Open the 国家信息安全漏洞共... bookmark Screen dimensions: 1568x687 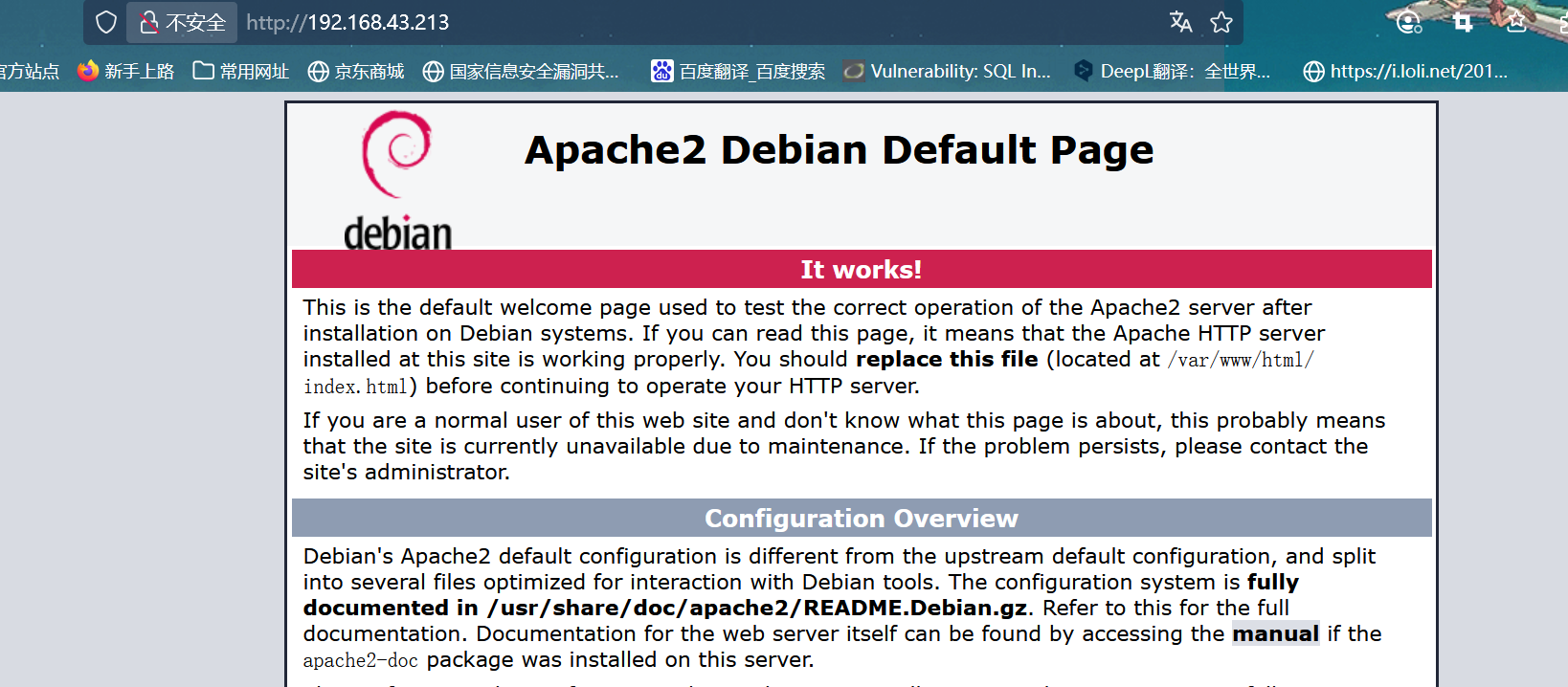click(x=521, y=71)
